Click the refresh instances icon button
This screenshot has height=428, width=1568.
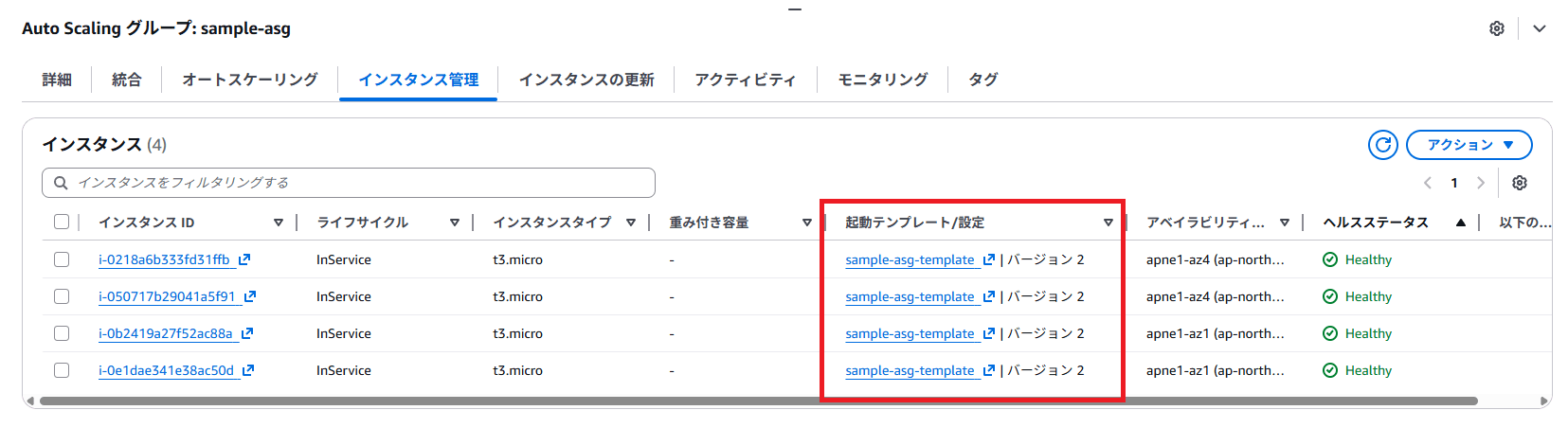point(1383,145)
